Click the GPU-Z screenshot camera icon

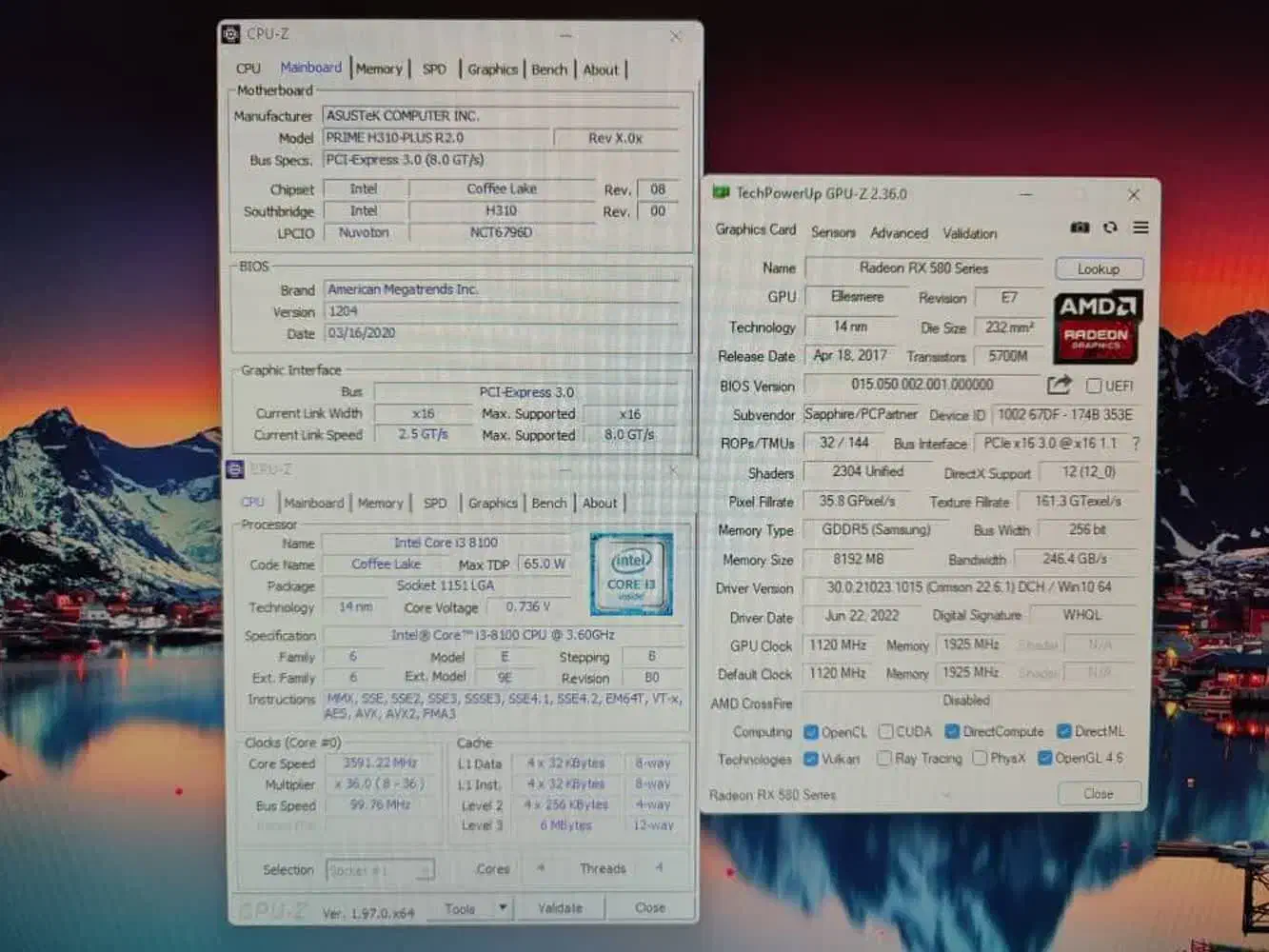(1080, 228)
